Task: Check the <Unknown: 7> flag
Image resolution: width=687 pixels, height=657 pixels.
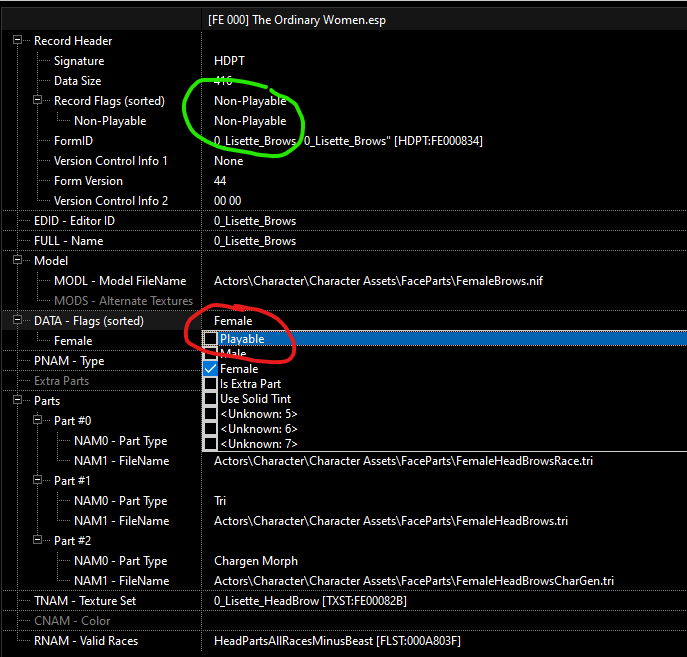Action: click(x=210, y=444)
